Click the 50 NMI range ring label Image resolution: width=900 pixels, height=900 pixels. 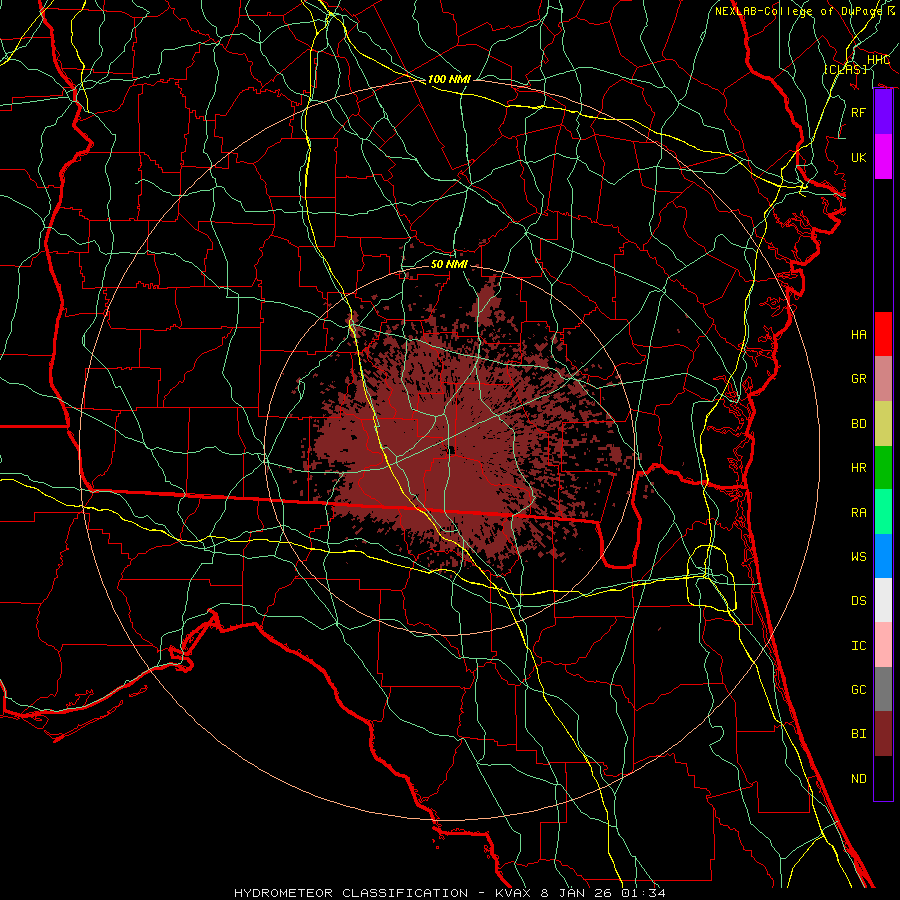coord(449,264)
